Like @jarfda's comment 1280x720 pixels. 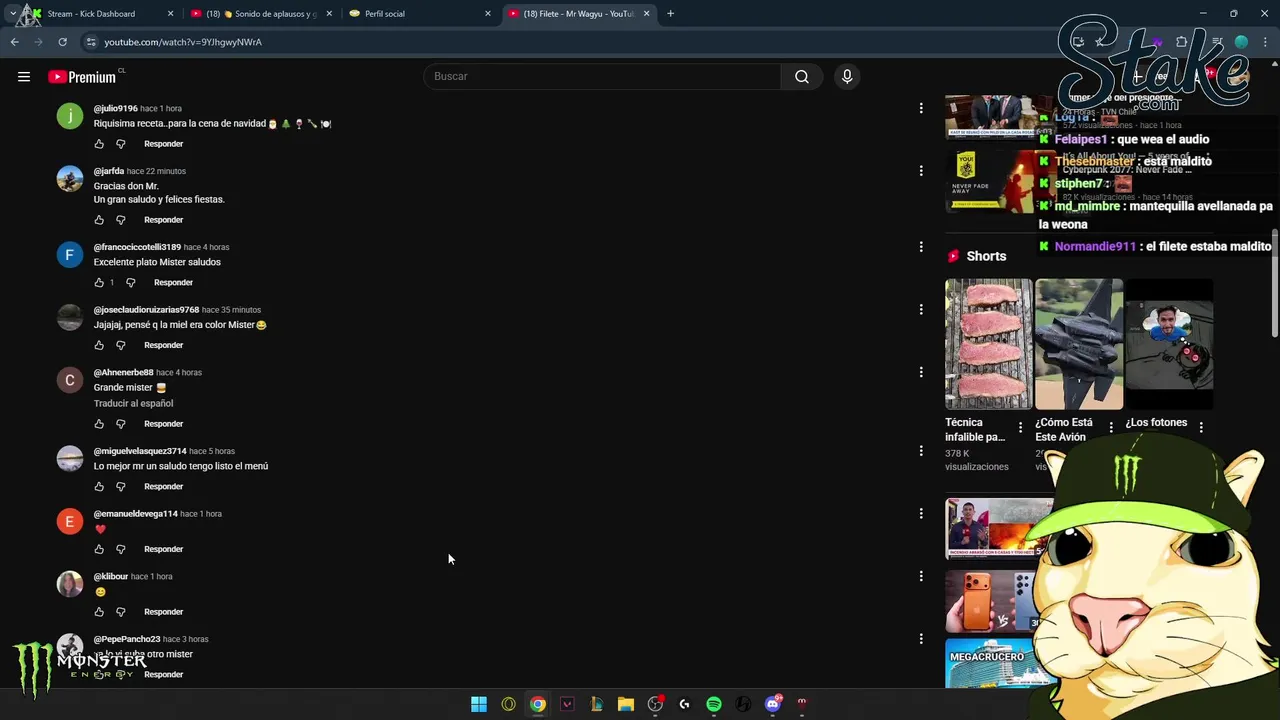99,220
